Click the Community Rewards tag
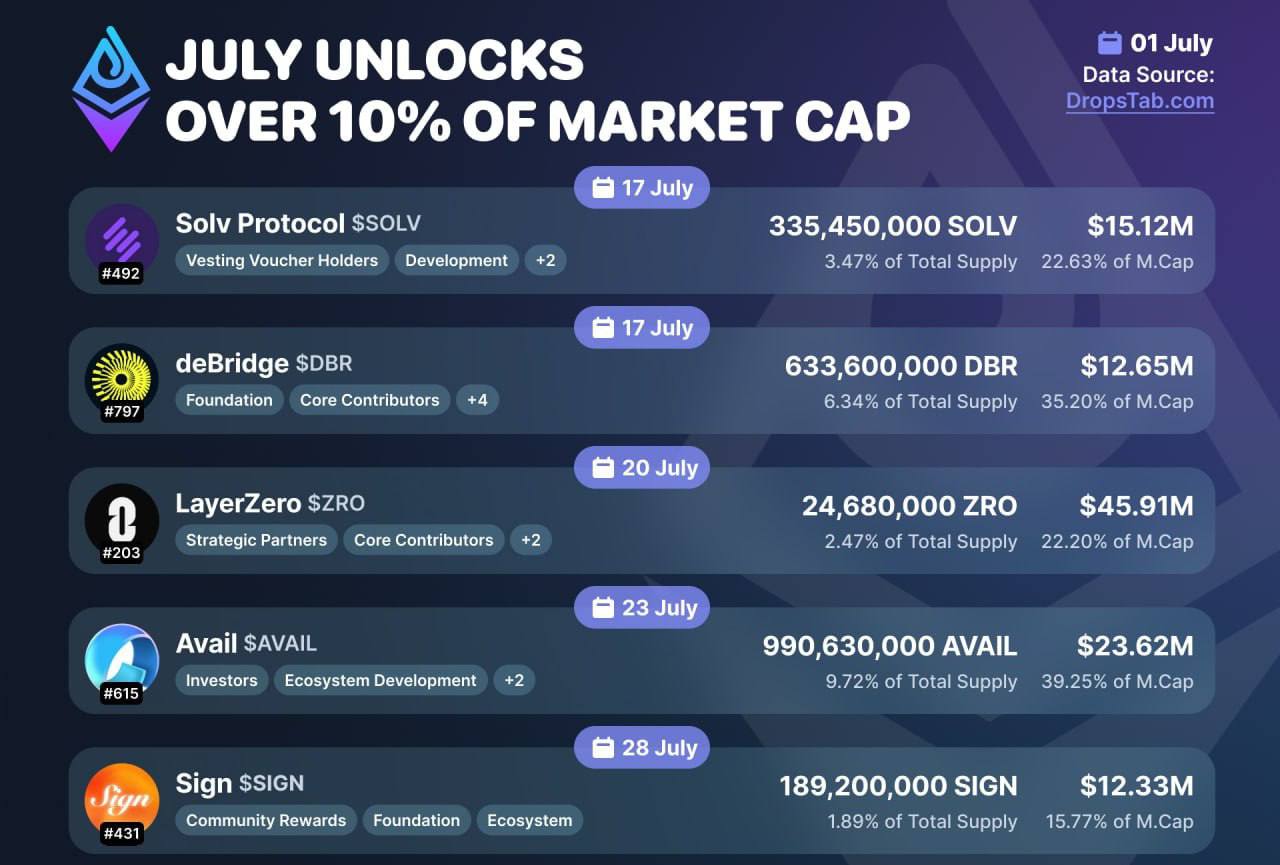The width and height of the screenshot is (1280, 865). click(266, 820)
